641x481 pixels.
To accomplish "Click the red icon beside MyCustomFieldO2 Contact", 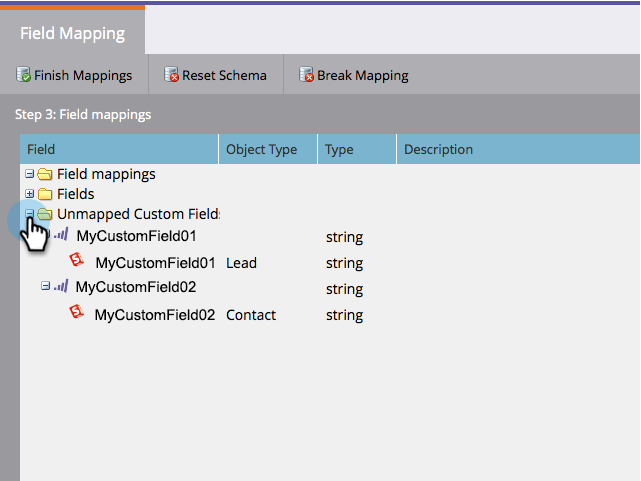I will pyautogui.click(x=76, y=313).
